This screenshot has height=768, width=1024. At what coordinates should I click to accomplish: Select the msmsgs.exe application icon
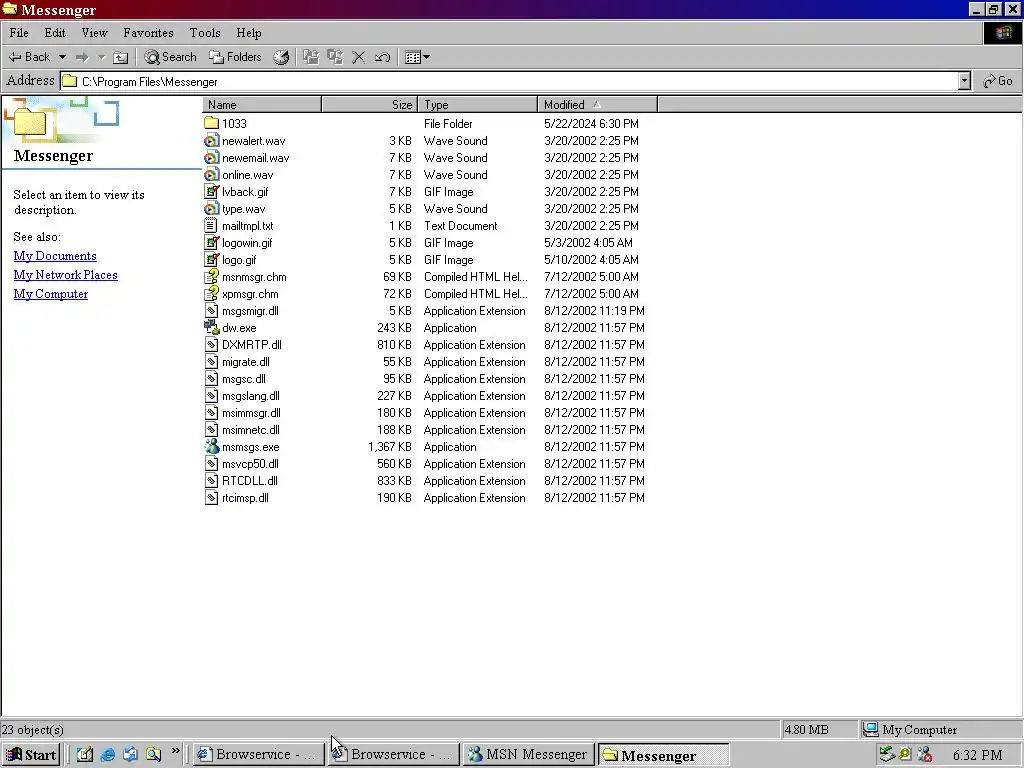point(211,446)
